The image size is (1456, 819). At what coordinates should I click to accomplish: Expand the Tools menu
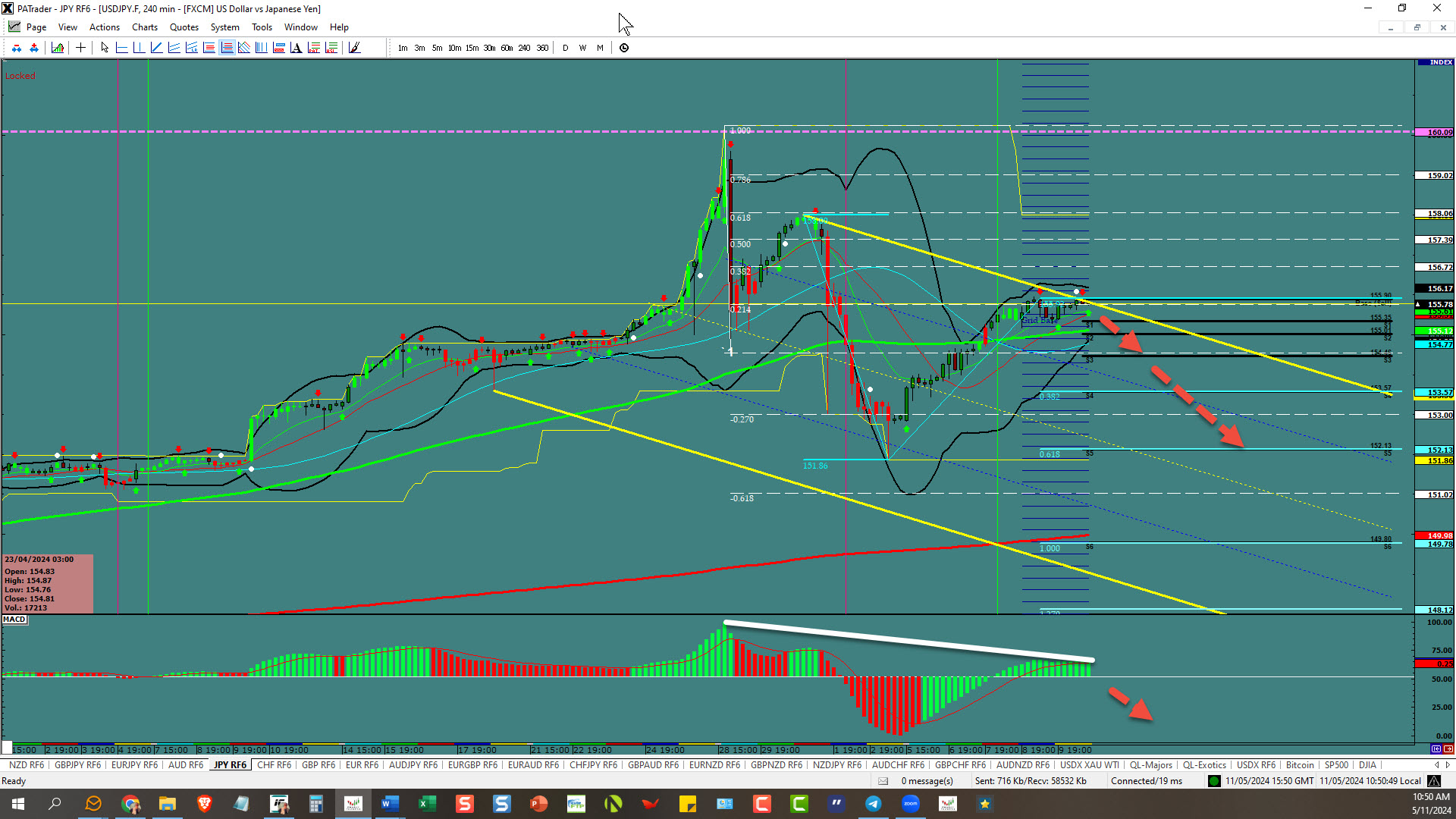tap(262, 27)
